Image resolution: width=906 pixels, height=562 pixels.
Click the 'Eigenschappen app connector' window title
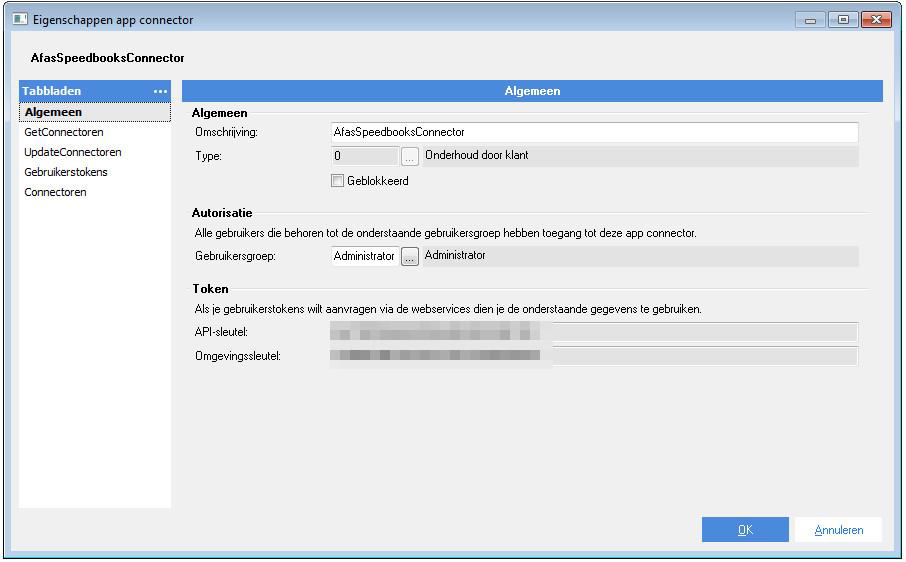point(113,20)
